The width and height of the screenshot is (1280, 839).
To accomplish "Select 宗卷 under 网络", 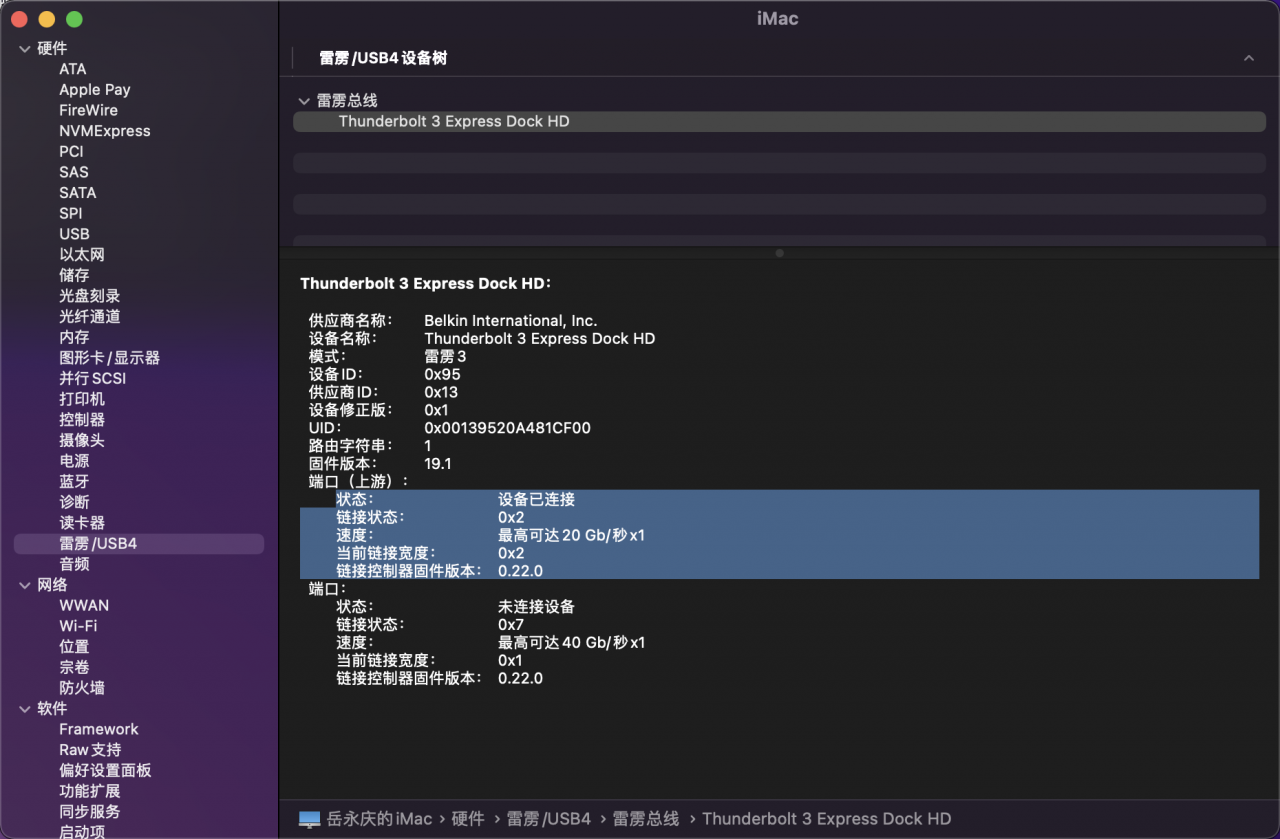I will [74, 667].
